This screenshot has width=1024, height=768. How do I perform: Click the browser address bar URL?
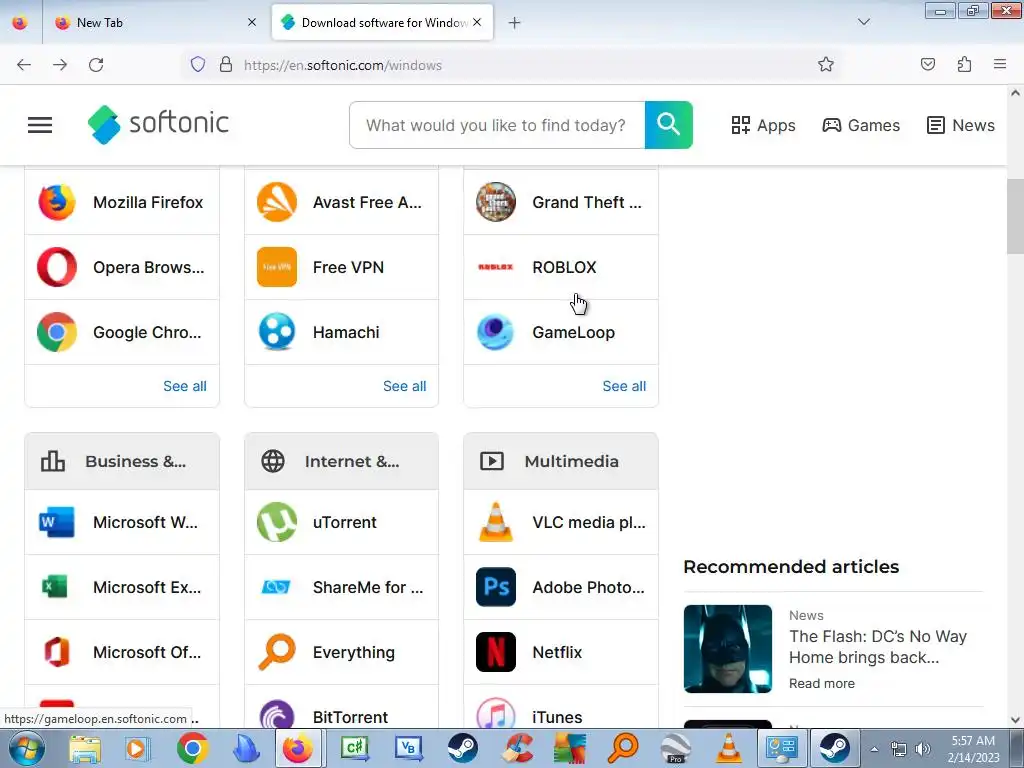click(x=343, y=65)
